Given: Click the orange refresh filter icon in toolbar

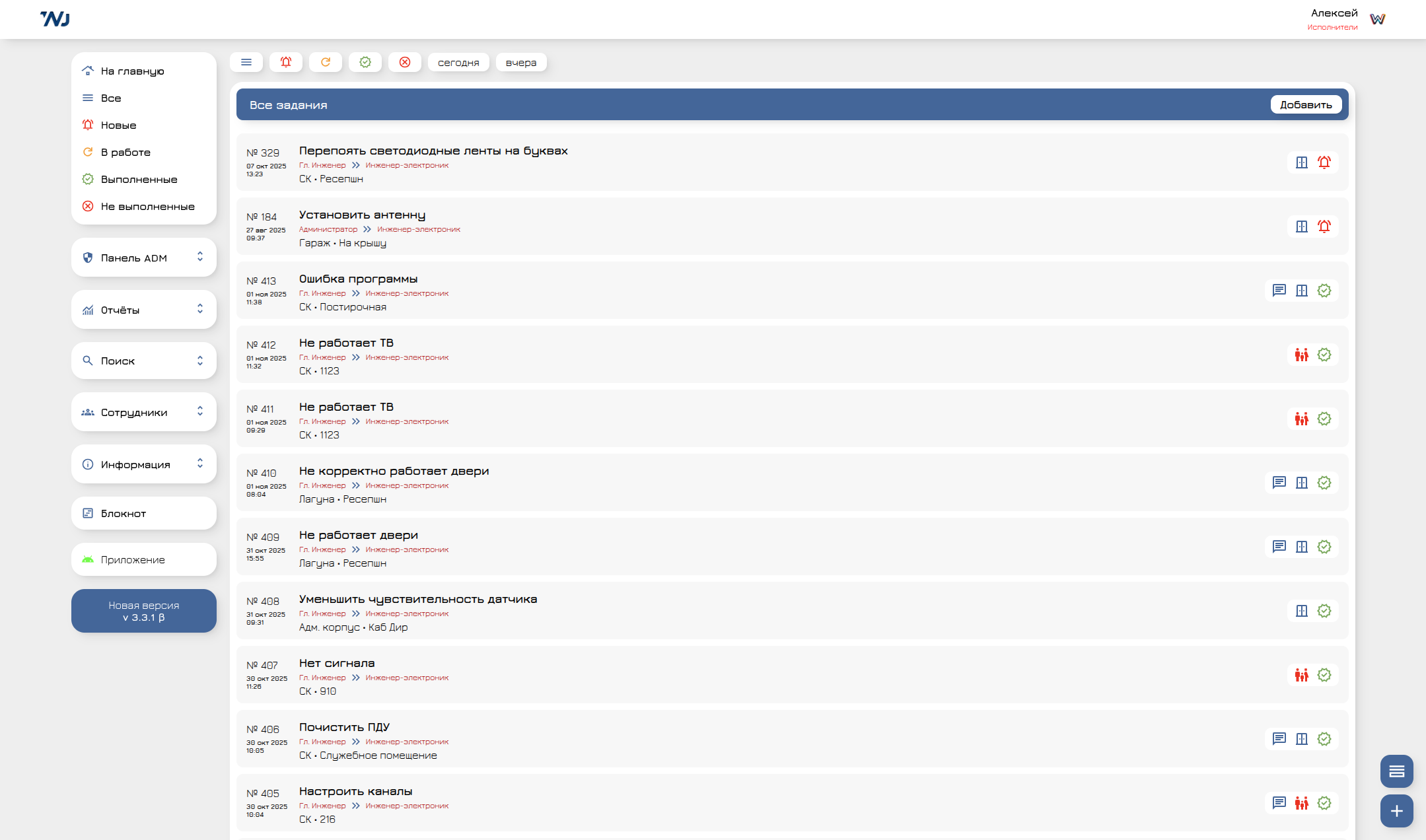Looking at the screenshot, I should tap(326, 62).
